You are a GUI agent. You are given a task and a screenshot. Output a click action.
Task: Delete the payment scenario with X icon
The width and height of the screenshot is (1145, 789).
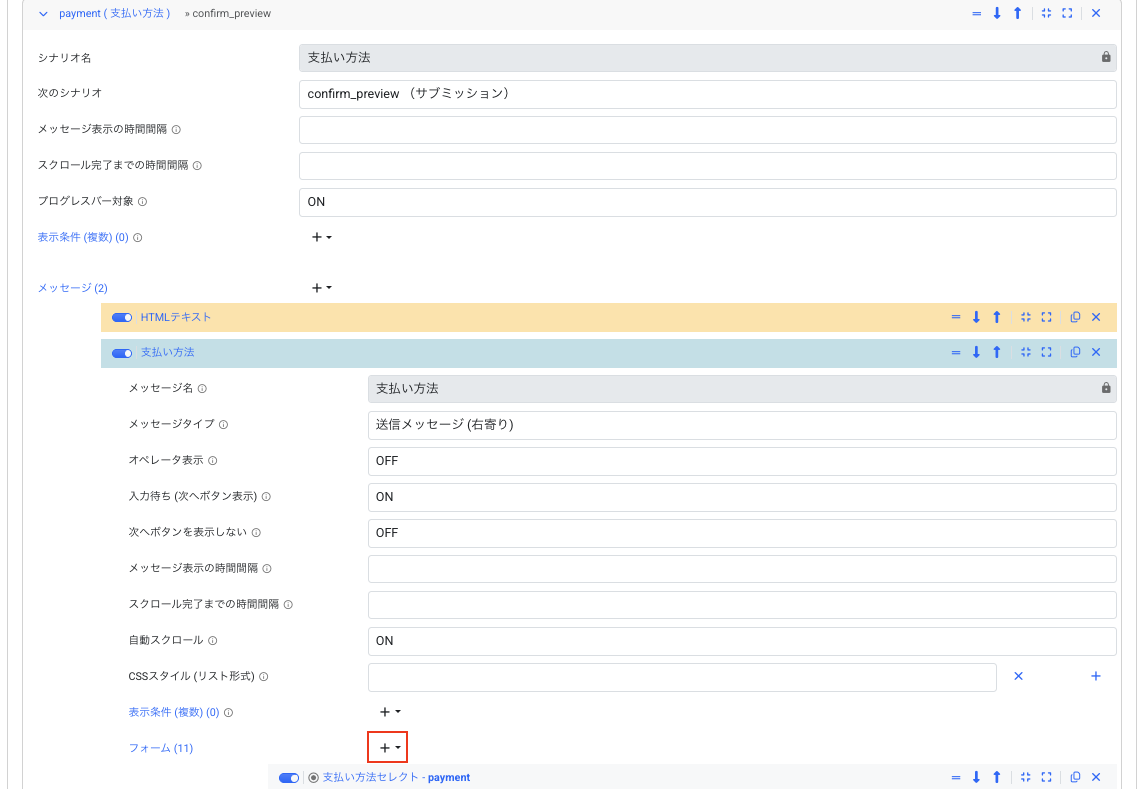1096,13
